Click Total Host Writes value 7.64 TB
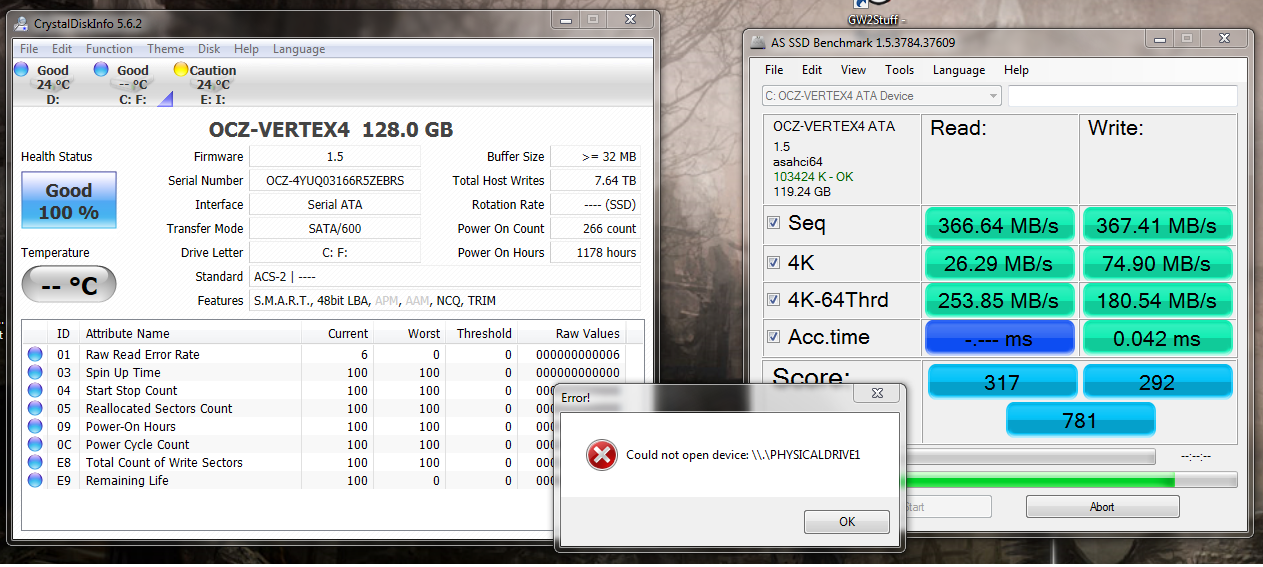The height and width of the screenshot is (567, 1263). point(596,181)
